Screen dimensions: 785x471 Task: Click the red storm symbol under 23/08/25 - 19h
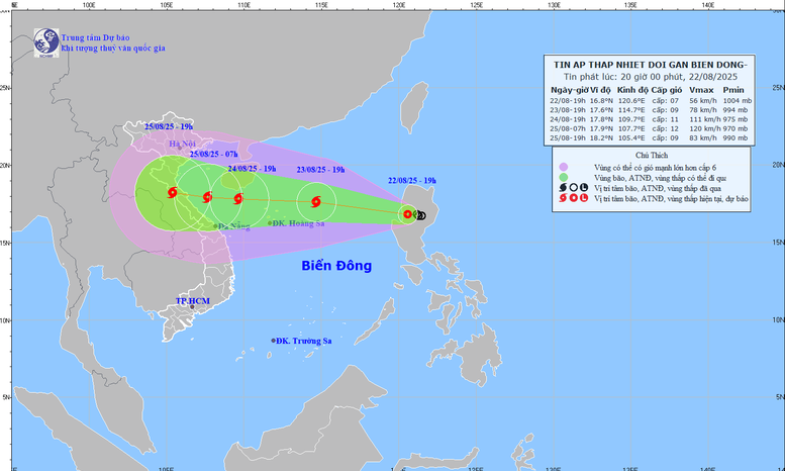coord(316,202)
